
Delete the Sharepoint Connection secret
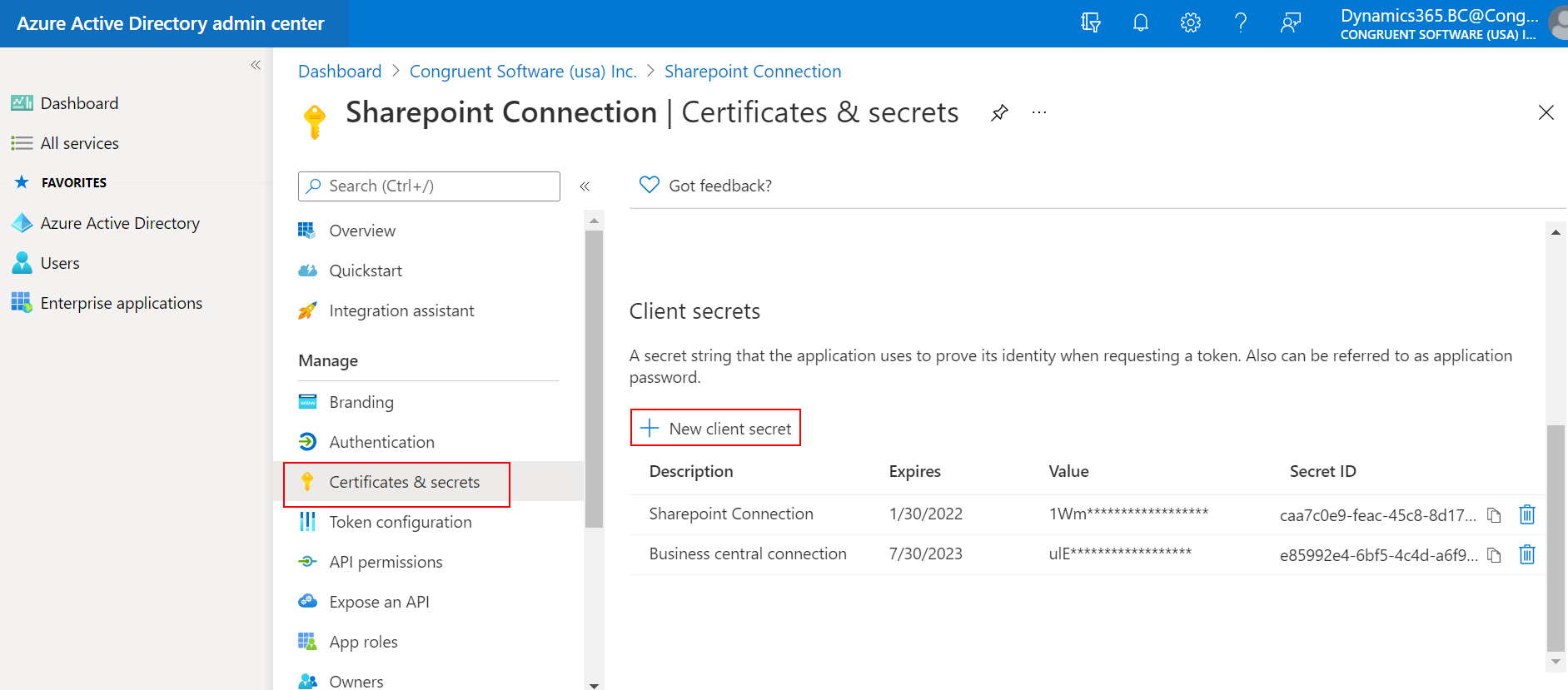pos(1526,514)
